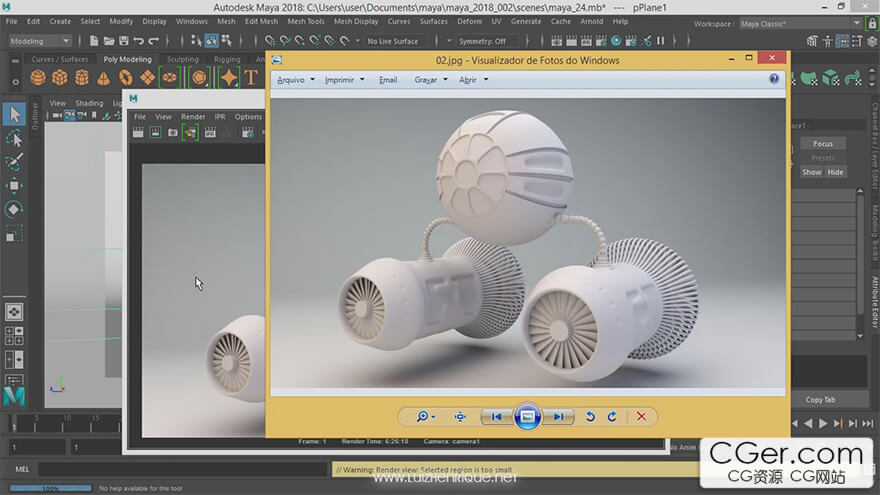Create a polygon cylinder from the shelf
The width and height of the screenshot is (880, 495).
click(x=82, y=77)
